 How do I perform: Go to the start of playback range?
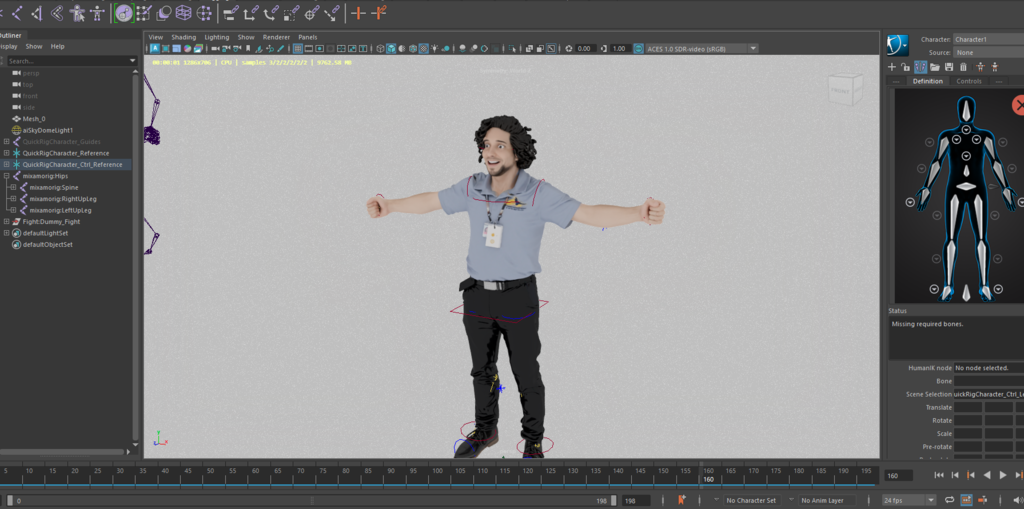[x=939, y=475]
